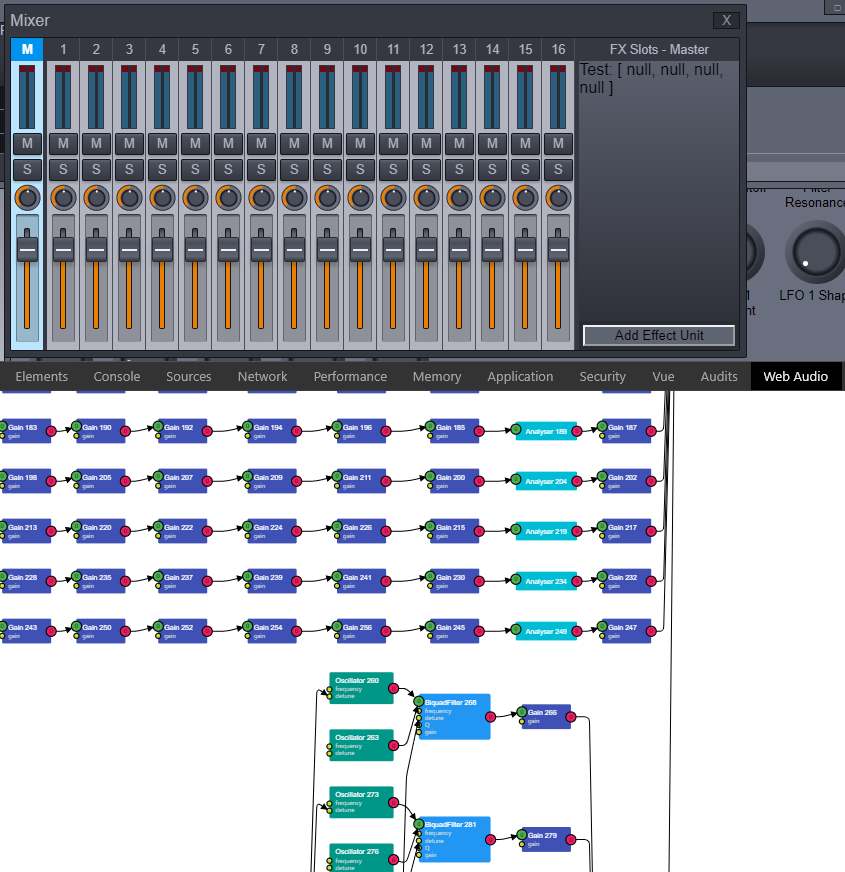845x872 pixels.
Task: Solo mixer channel 14
Action: pos(492,169)
